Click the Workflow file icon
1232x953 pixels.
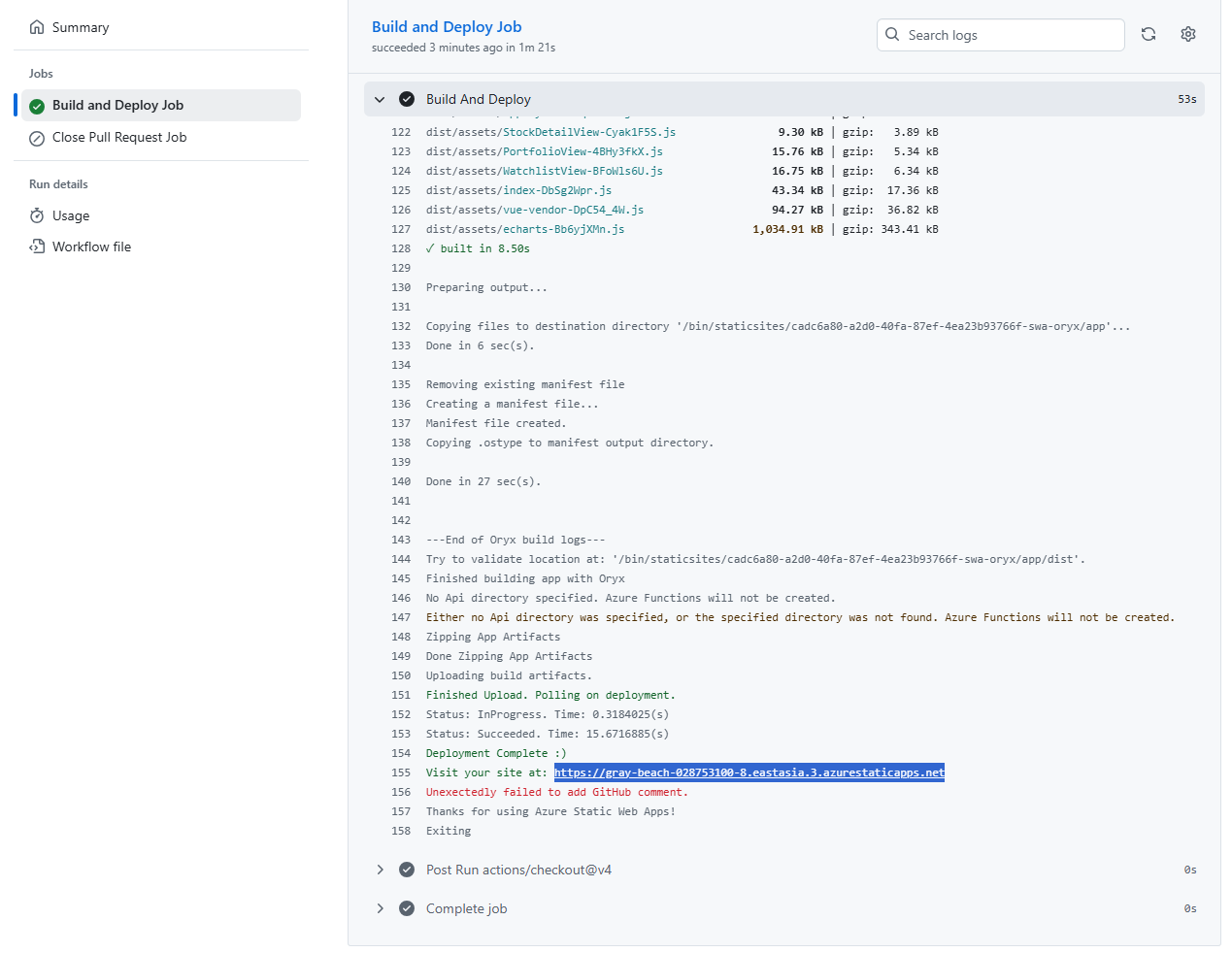[37, 246]
